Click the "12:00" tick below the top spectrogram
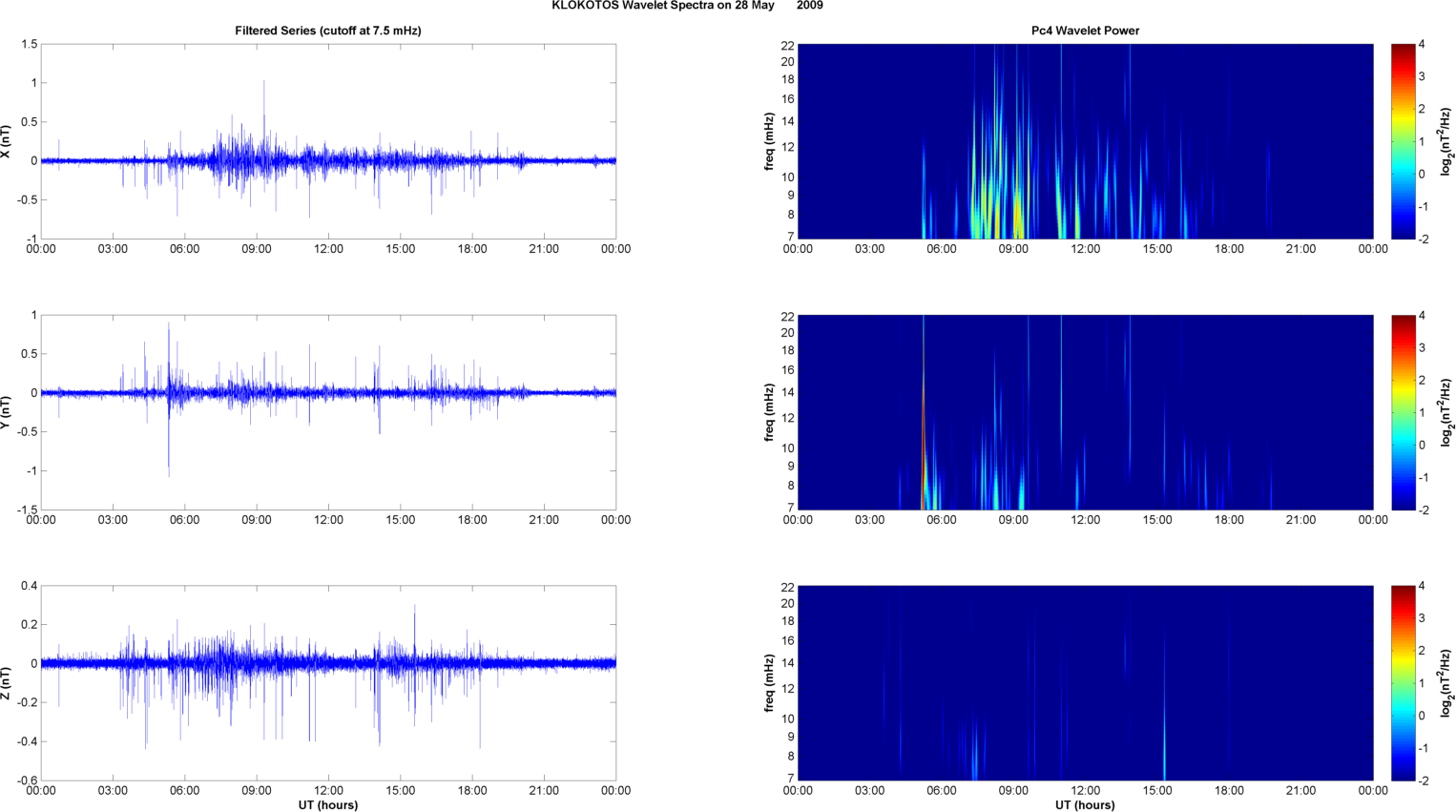Viewport: 1456px width, 812px height. (1086, 249)
